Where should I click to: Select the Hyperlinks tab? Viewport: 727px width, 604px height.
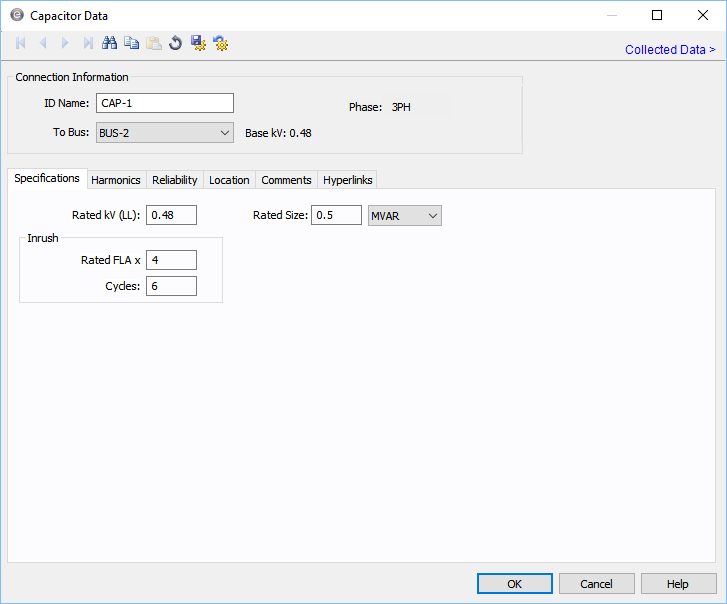coord(347,180)
